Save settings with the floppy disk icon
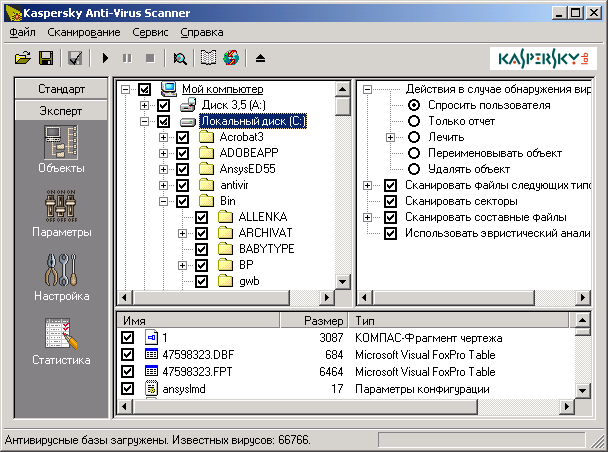 [x=46, y=59]
